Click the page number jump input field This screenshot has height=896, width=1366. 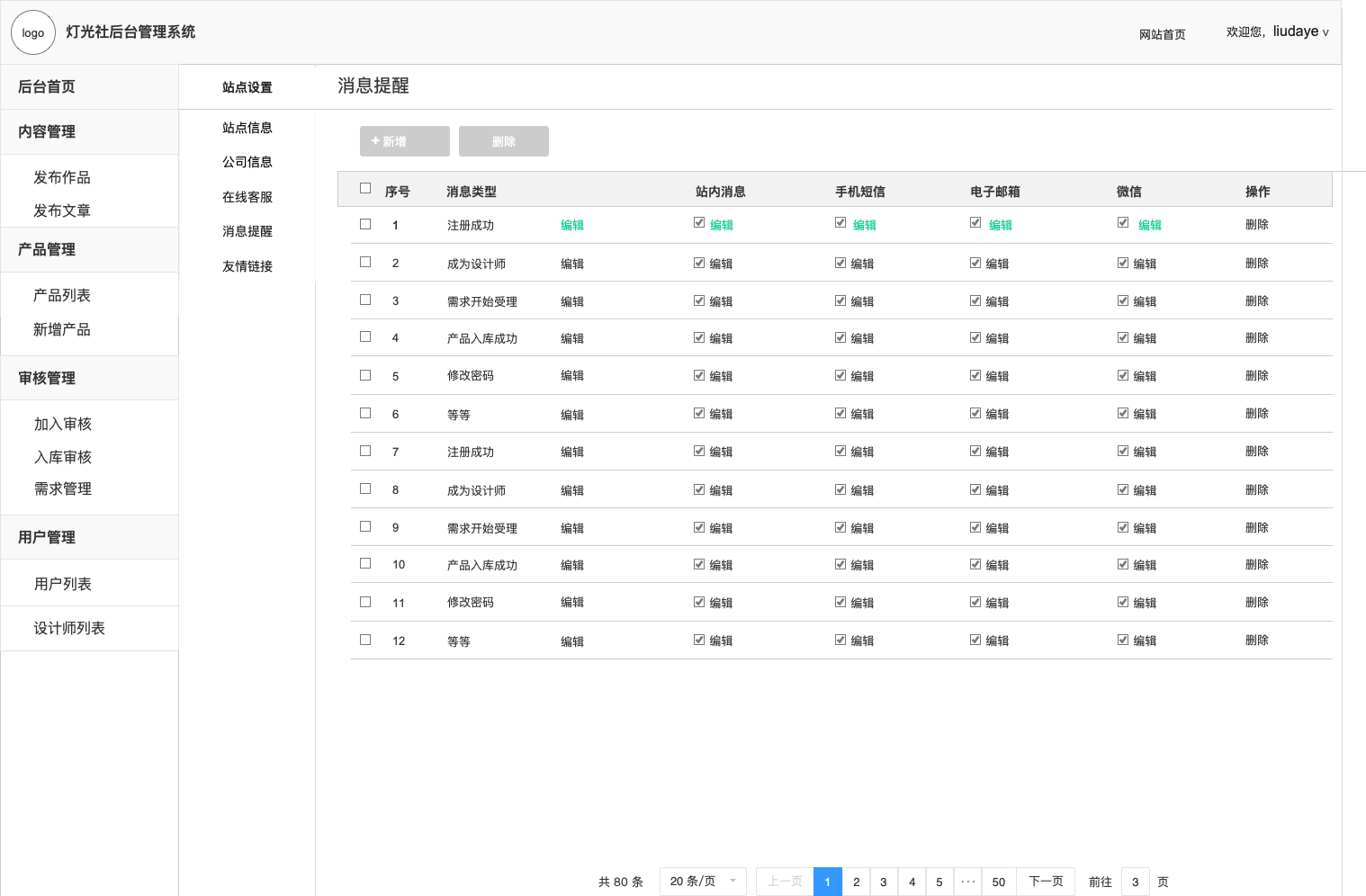coord(1135,882)
